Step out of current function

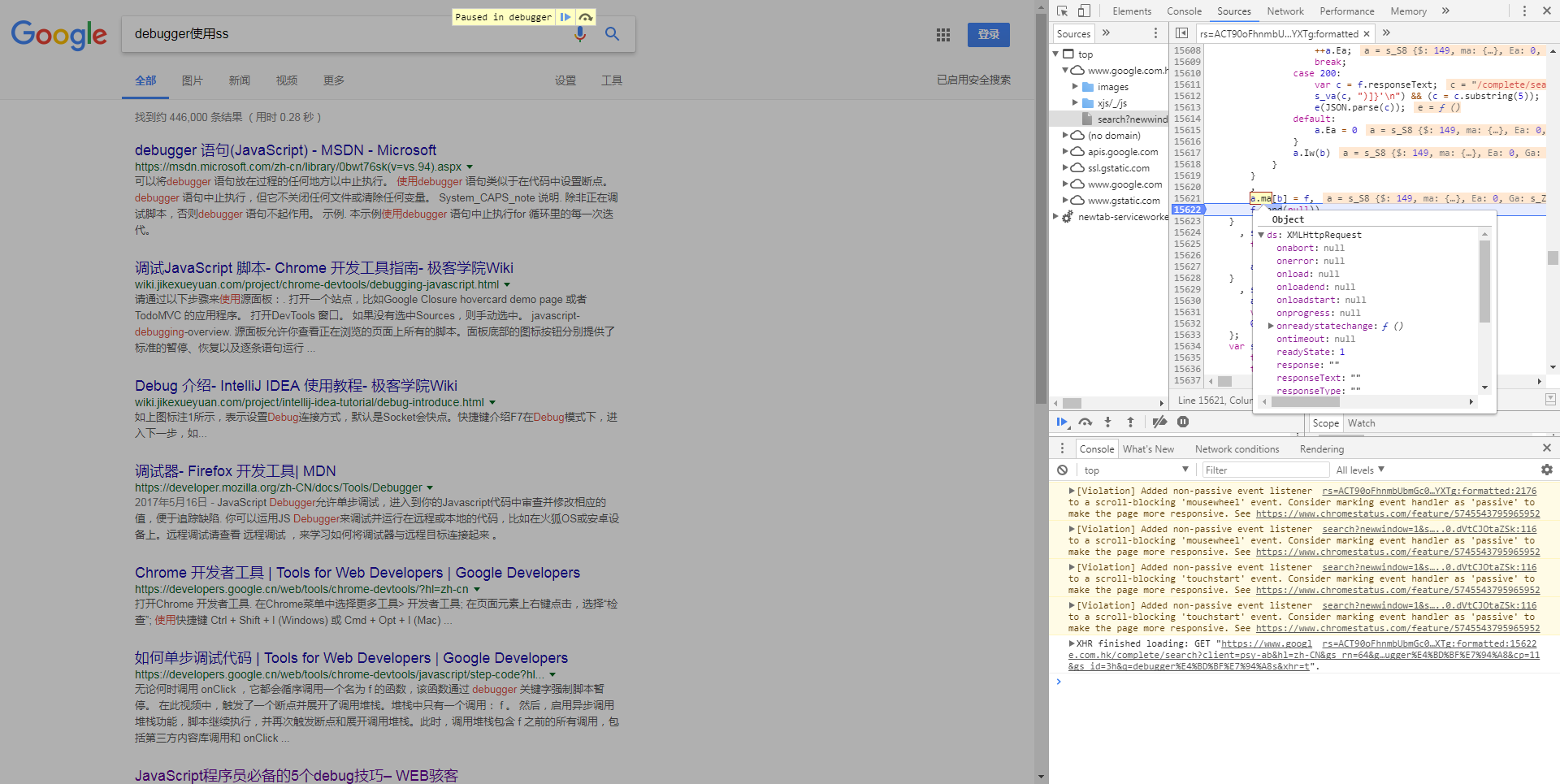click(x=1130, y=422)
